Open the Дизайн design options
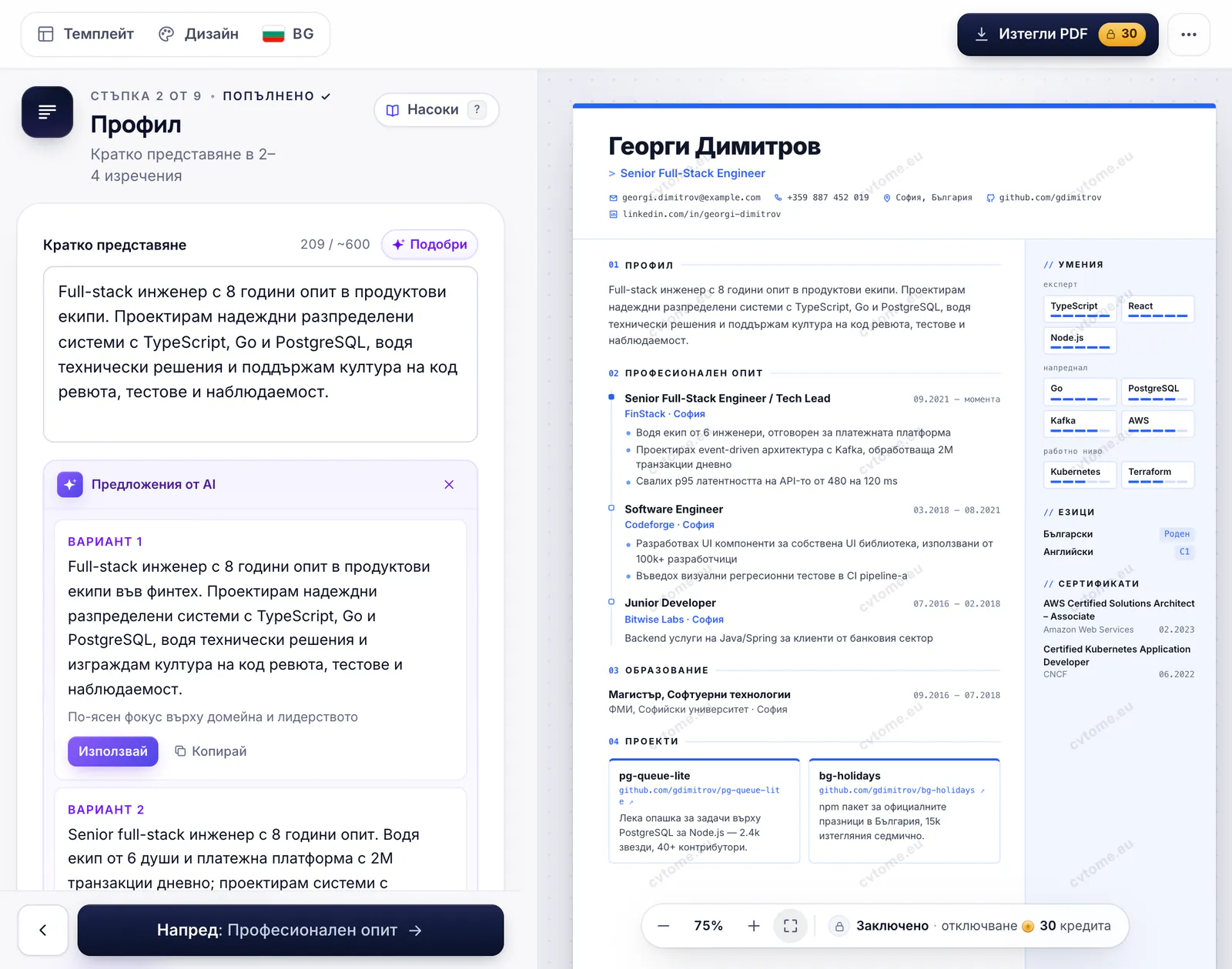The width and height of the screenshot is (1232, 969). tap(199, 34)
